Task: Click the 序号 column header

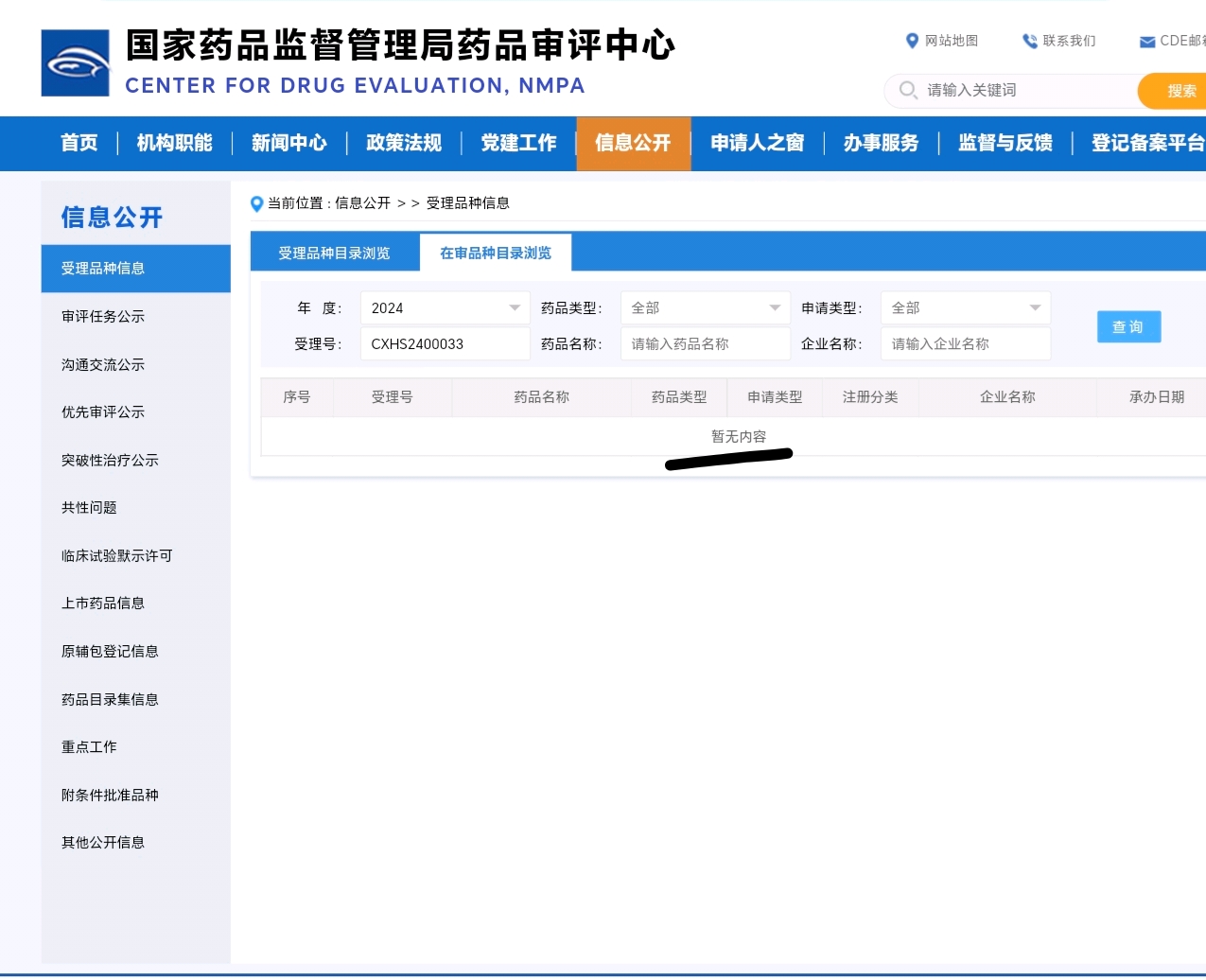Action: click(x=297, y=397)
